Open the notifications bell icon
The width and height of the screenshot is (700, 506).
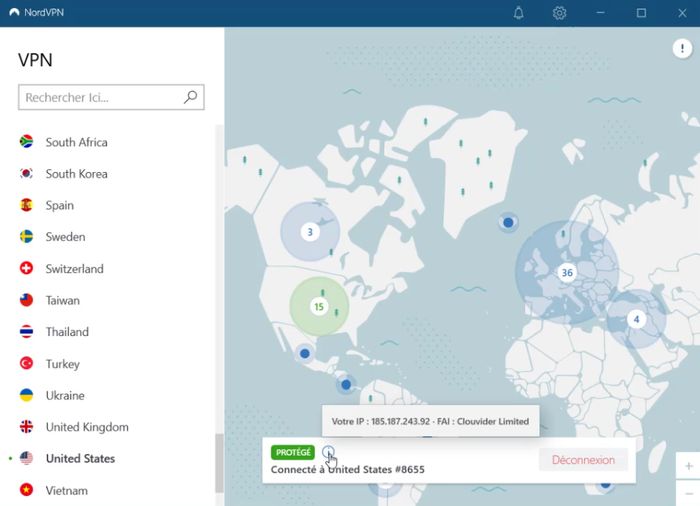click(518, 13)
